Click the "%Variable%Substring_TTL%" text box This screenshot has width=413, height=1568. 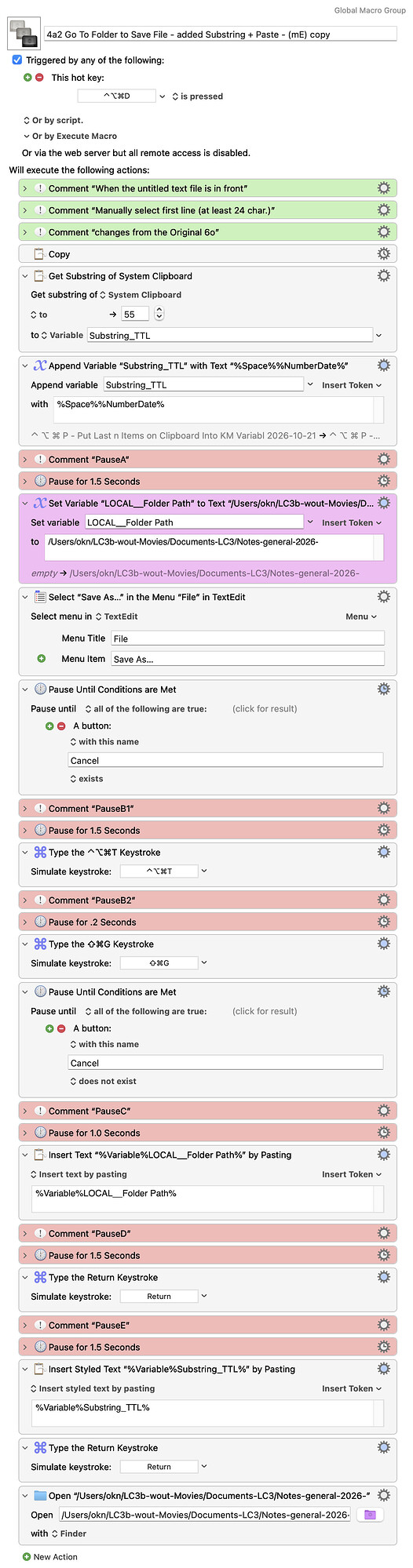click(x=209, y=1413)
